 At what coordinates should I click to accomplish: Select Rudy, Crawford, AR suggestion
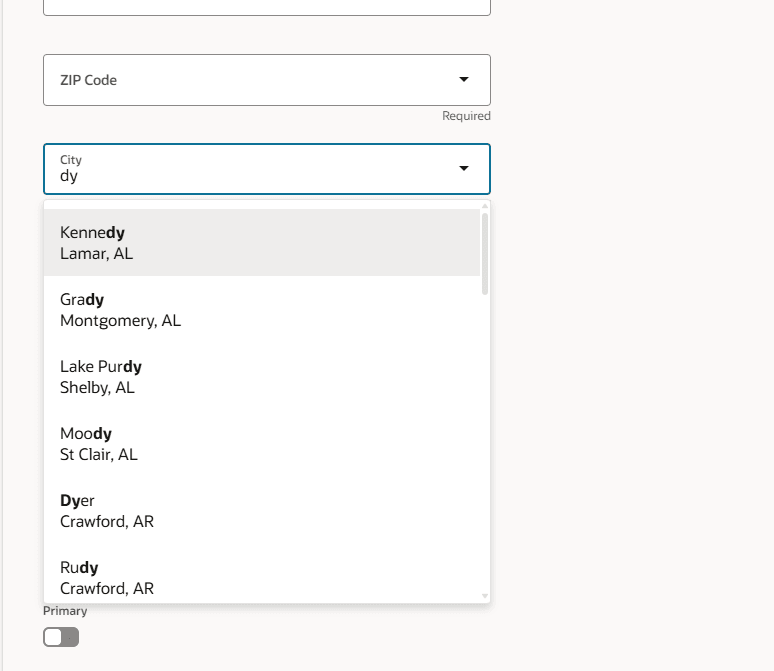click(261, 578)
